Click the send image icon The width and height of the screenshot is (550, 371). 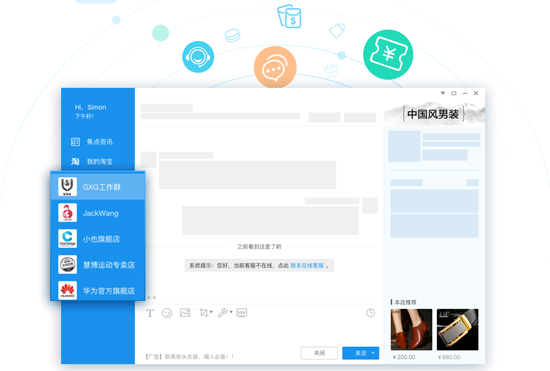185,312
